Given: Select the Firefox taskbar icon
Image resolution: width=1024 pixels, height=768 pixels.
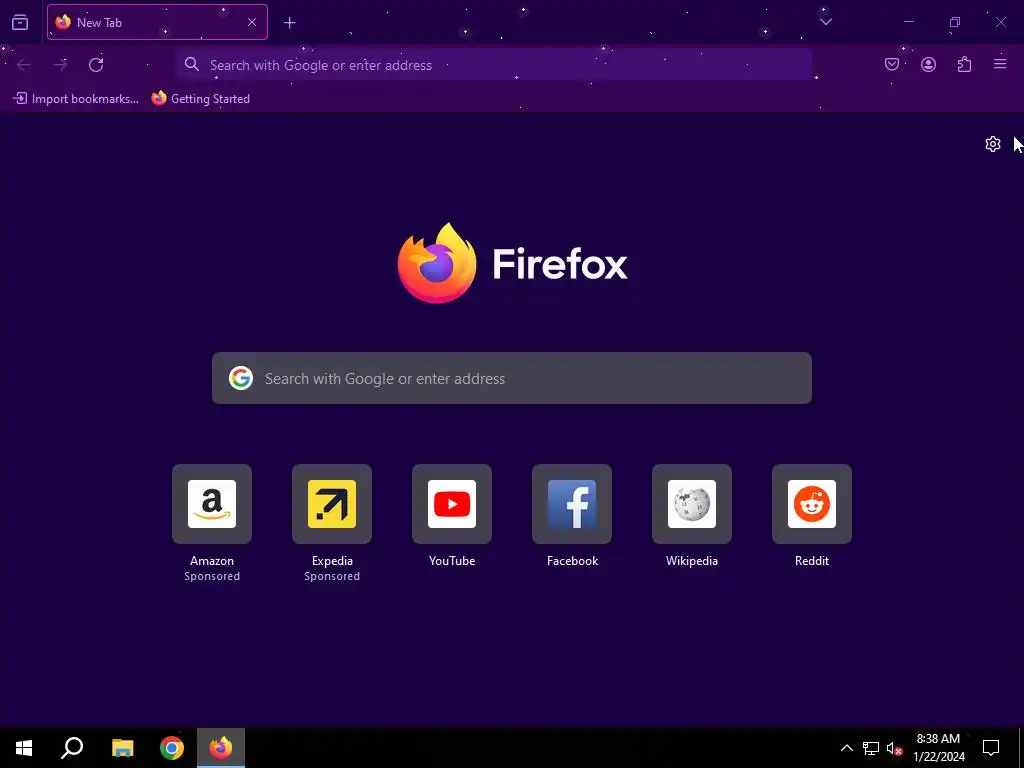Looking at the screenshot, I should click(x=221, y=748).
